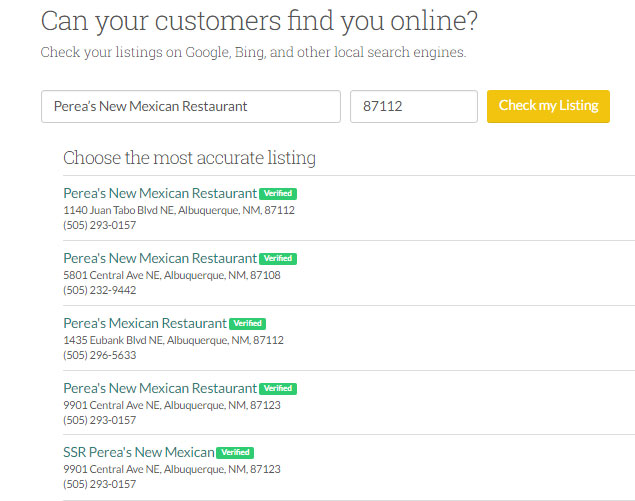The image size is (635, 501).
Task: Select address 1140 Juan Tabo Blvd NE
Action: click(179, 210)
